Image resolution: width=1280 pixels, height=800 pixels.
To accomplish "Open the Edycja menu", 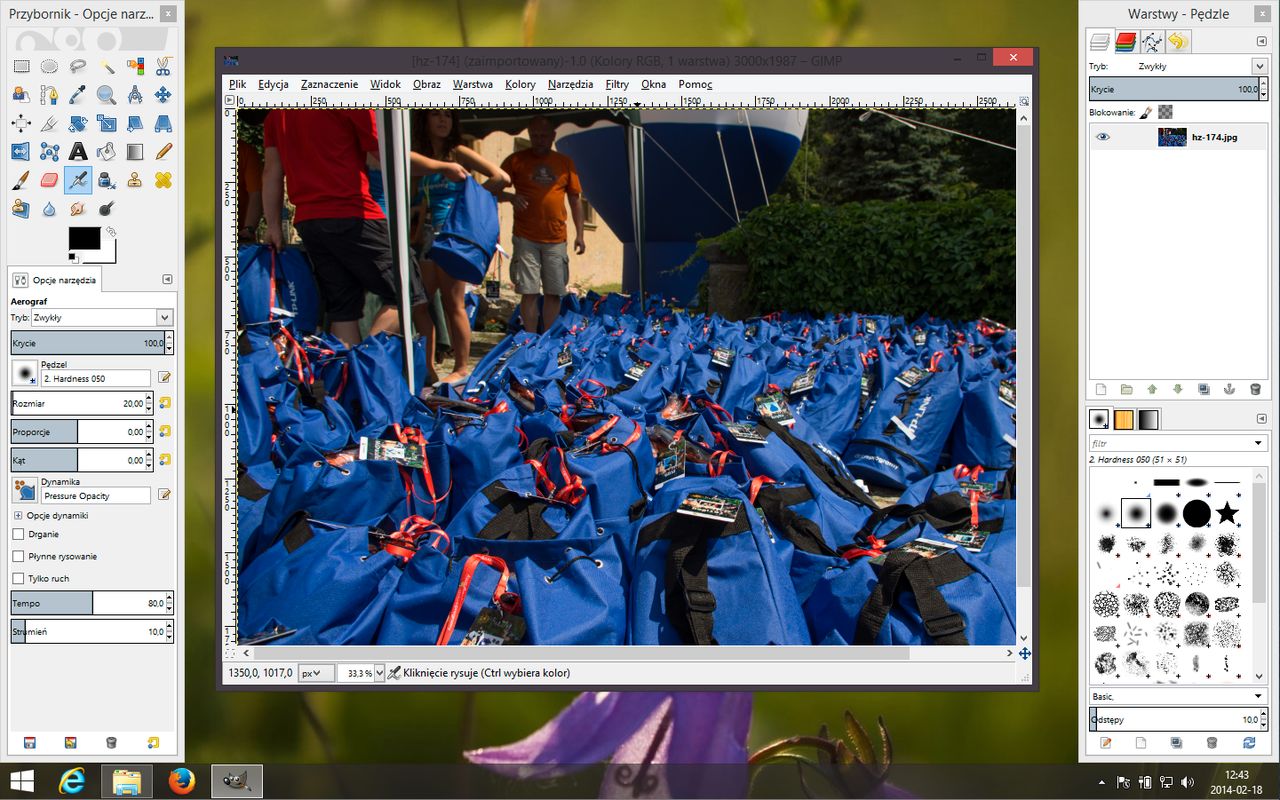I will [273, 84].
